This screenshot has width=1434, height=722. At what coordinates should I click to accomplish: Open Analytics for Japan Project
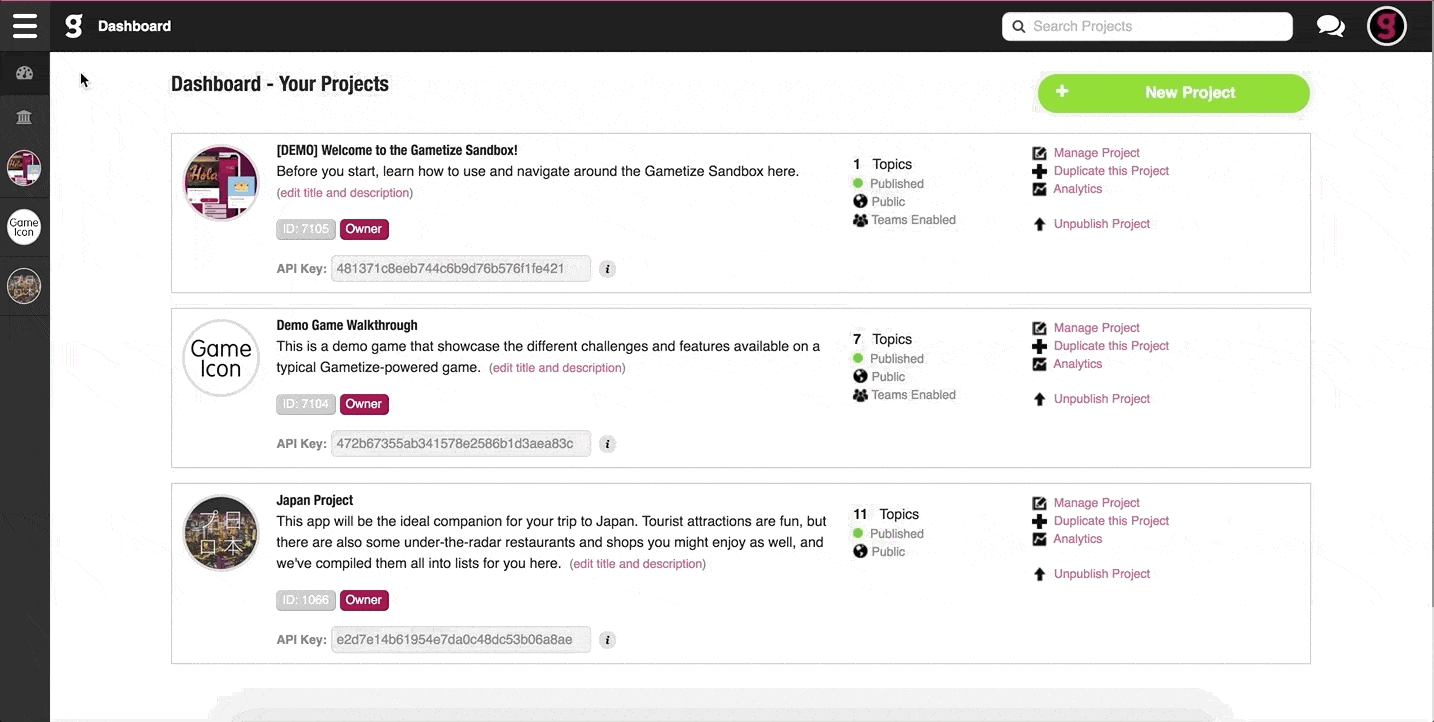click(x=1077, y=539)
